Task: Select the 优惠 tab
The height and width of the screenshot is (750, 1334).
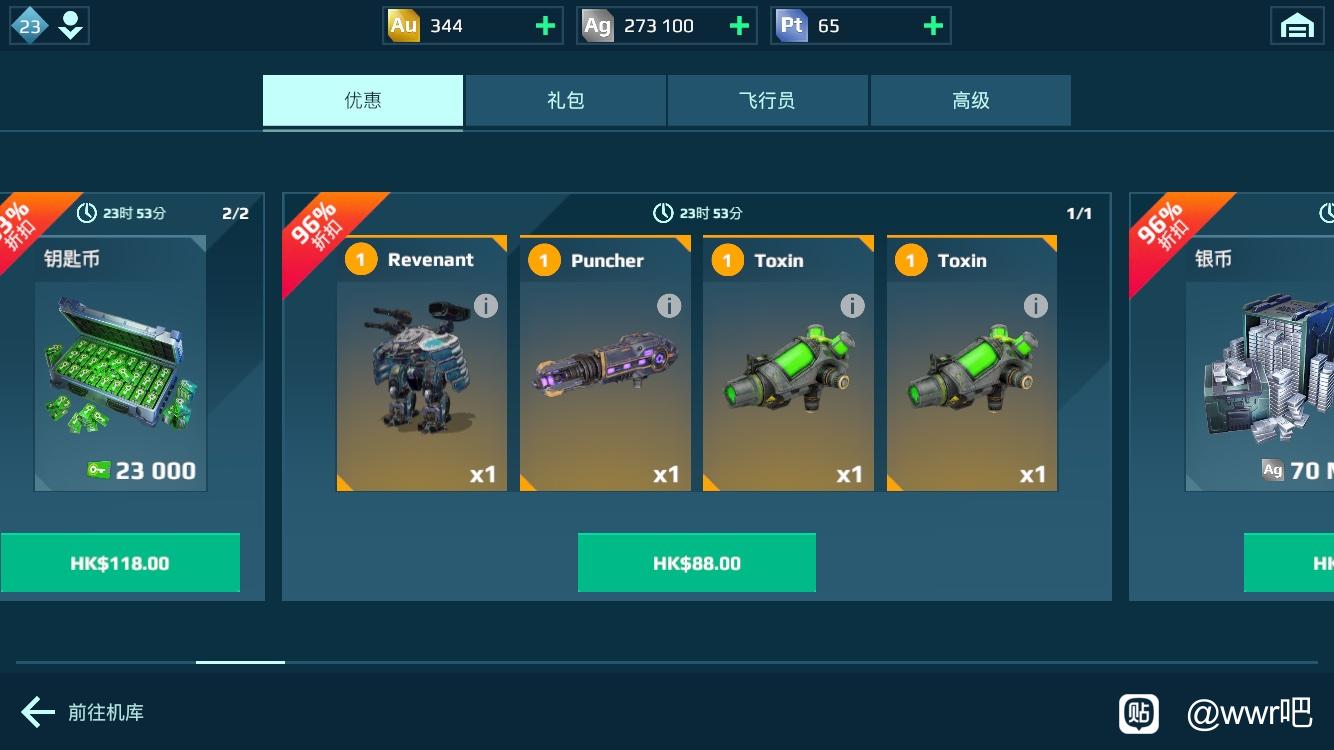Action: [363, 100]
